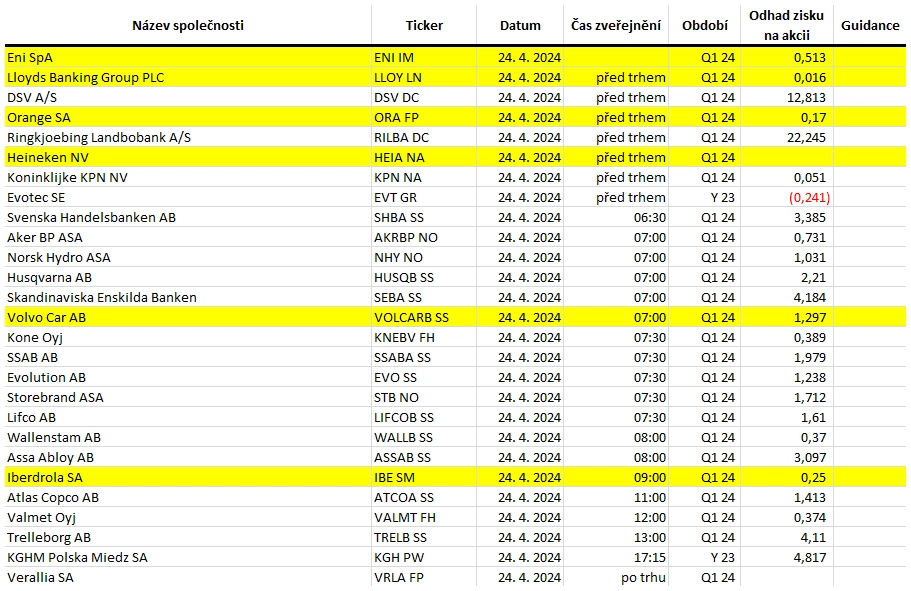Image resolution: width=911 pixels, height=591 pixels.
Task: Select the KGHM Polska Miedz SA cell
Action: [x=188, y=557]
